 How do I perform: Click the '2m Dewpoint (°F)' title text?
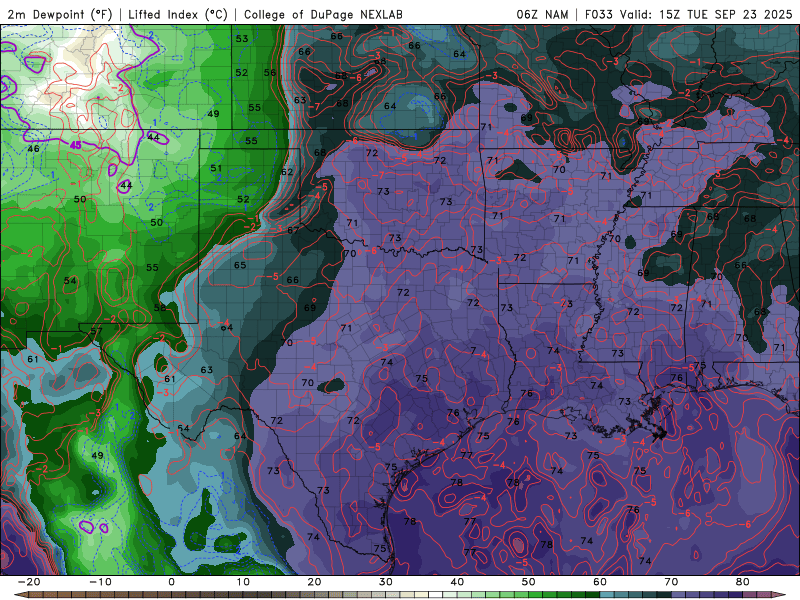click(60, 14)
